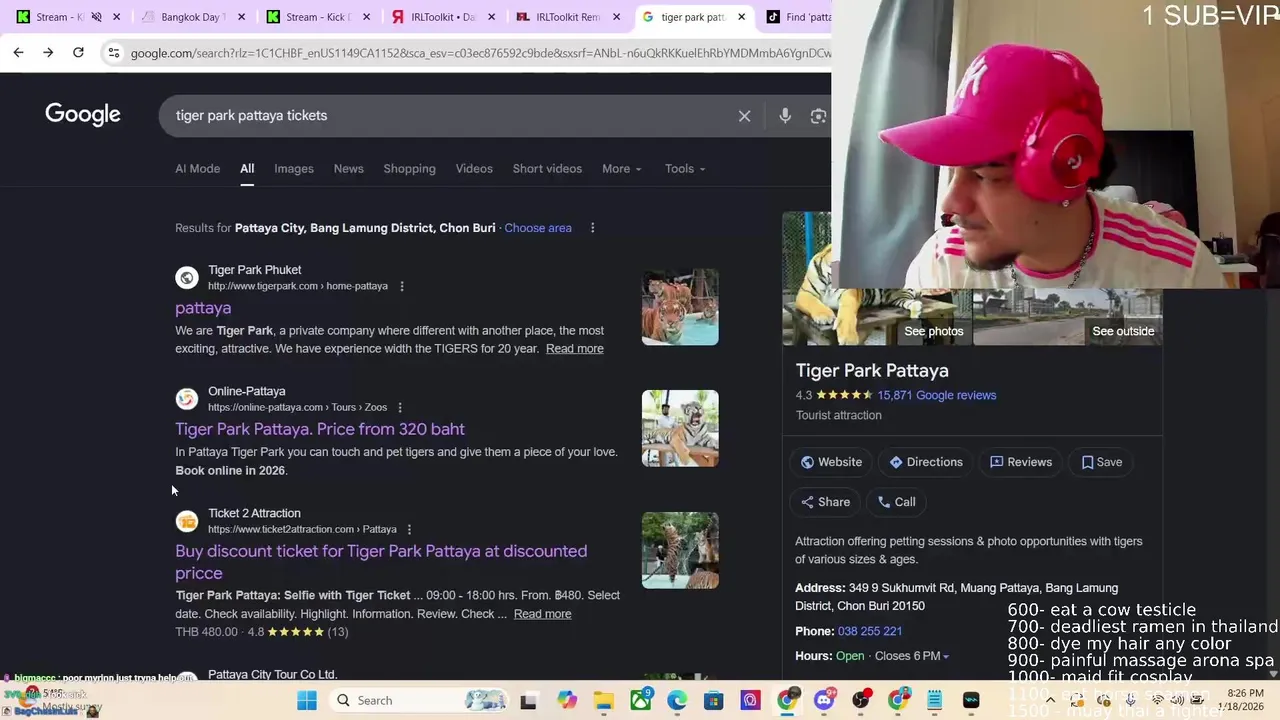
Task: Open the Tiger Park Phuket result thumbnail
Action: pos(680,307)
